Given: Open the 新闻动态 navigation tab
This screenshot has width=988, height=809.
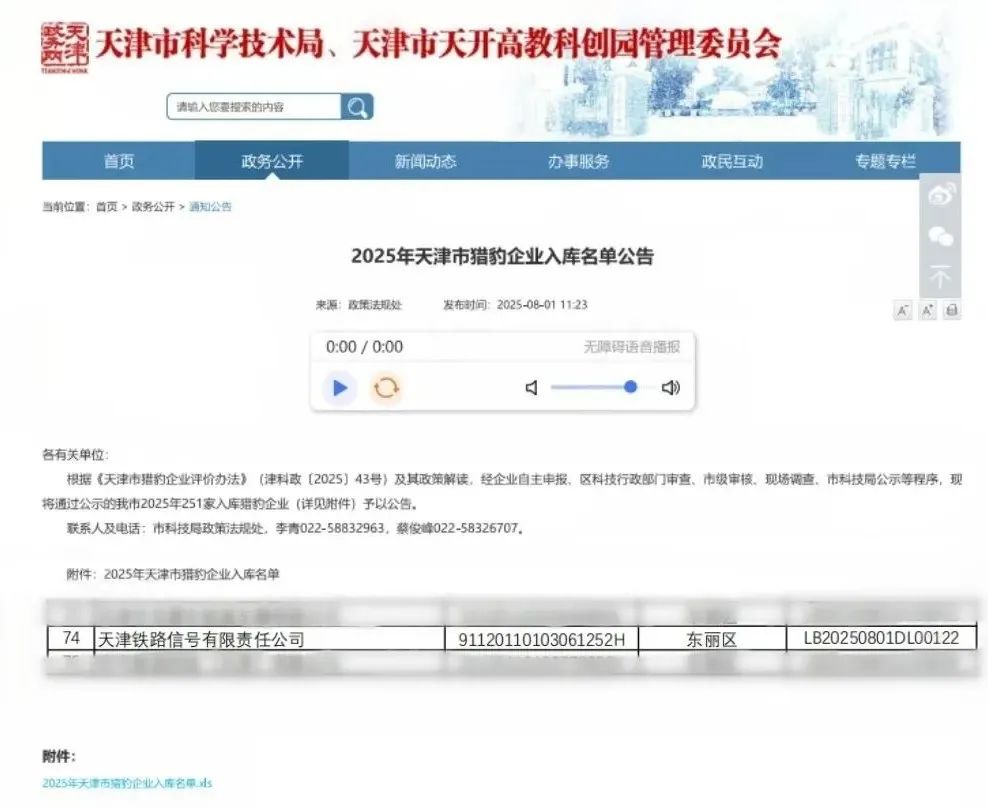Looking at the screenshot, I should [x=425, y=161].
